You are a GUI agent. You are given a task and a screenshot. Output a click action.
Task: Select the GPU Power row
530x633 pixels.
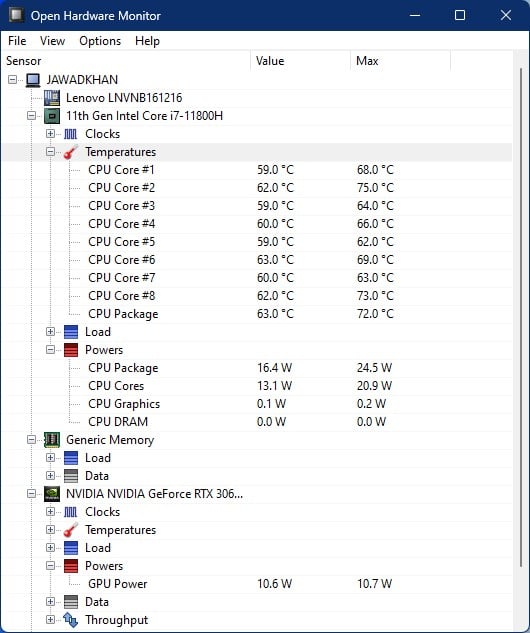click(257, 584)
